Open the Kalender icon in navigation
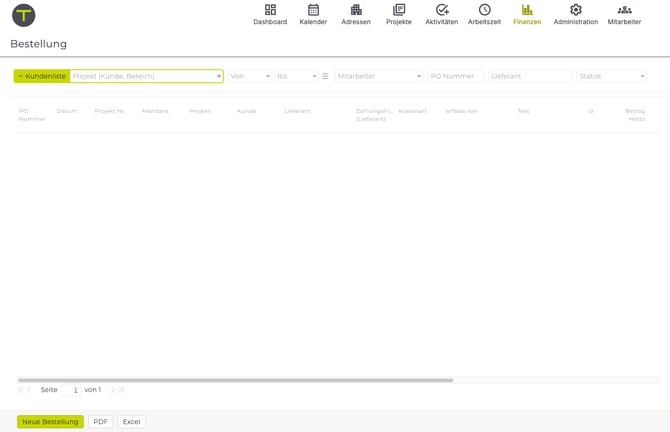 [313, 10]
